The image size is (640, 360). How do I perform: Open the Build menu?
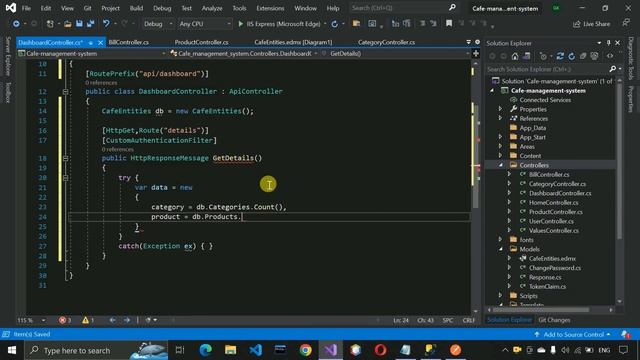[136, 8]
